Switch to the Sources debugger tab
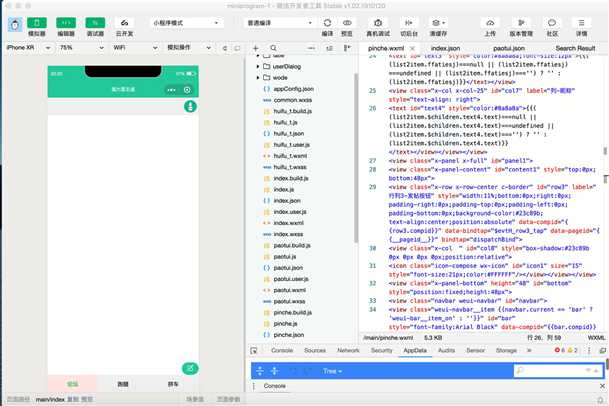The height and width of the screenshot is (406, 609). point(315,350)
